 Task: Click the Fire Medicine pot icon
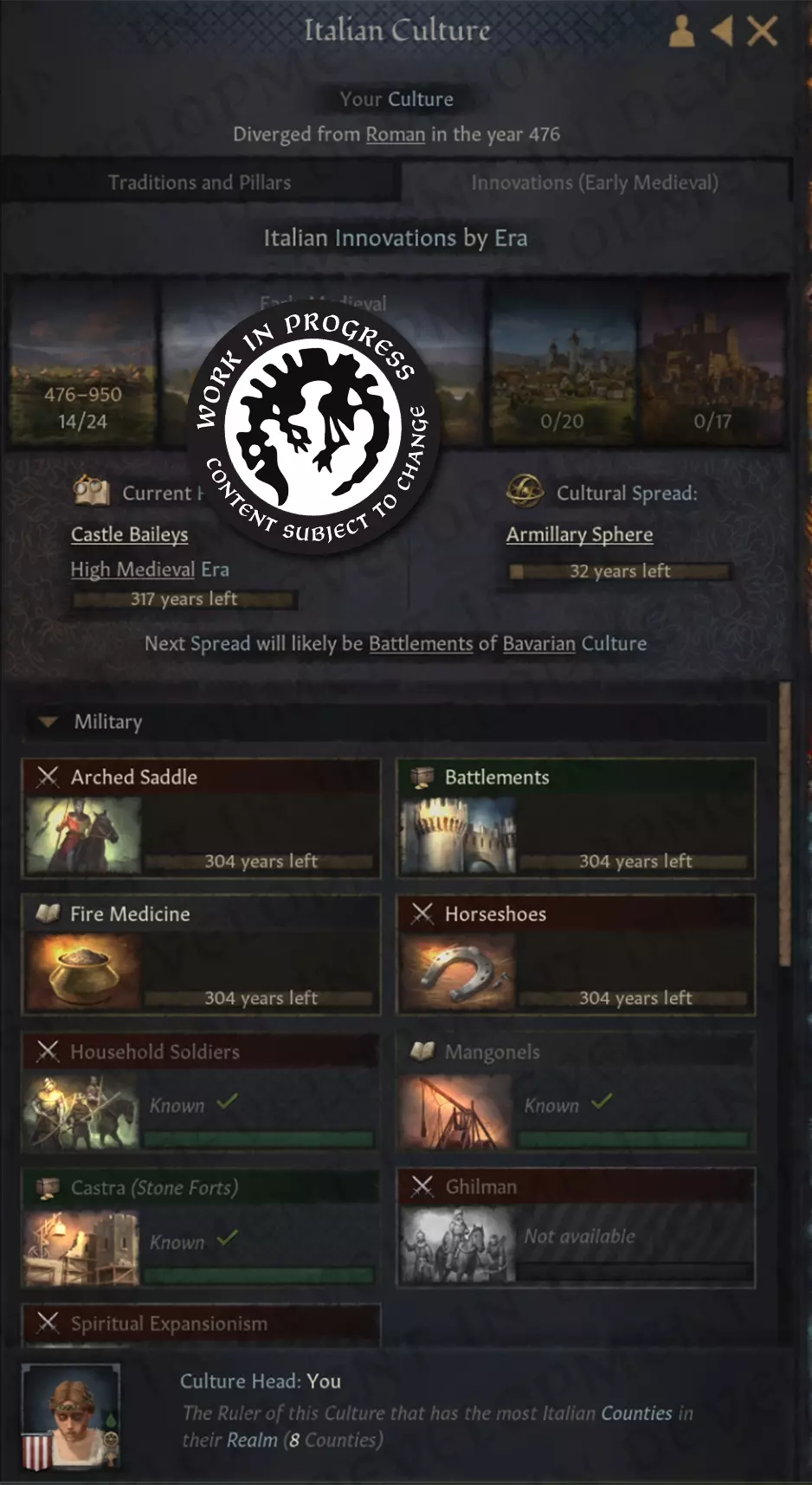pos(84,971)
